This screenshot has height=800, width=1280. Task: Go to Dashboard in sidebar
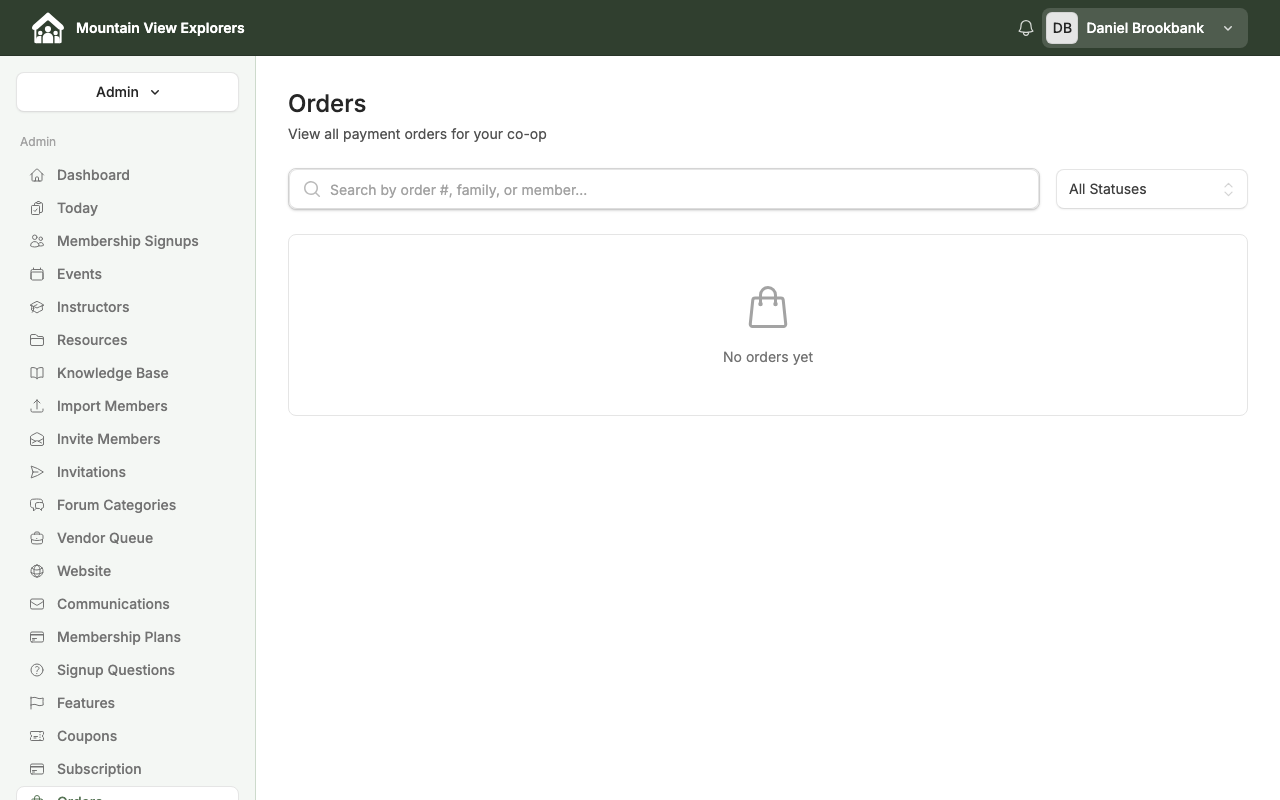[x=127, y=175]
